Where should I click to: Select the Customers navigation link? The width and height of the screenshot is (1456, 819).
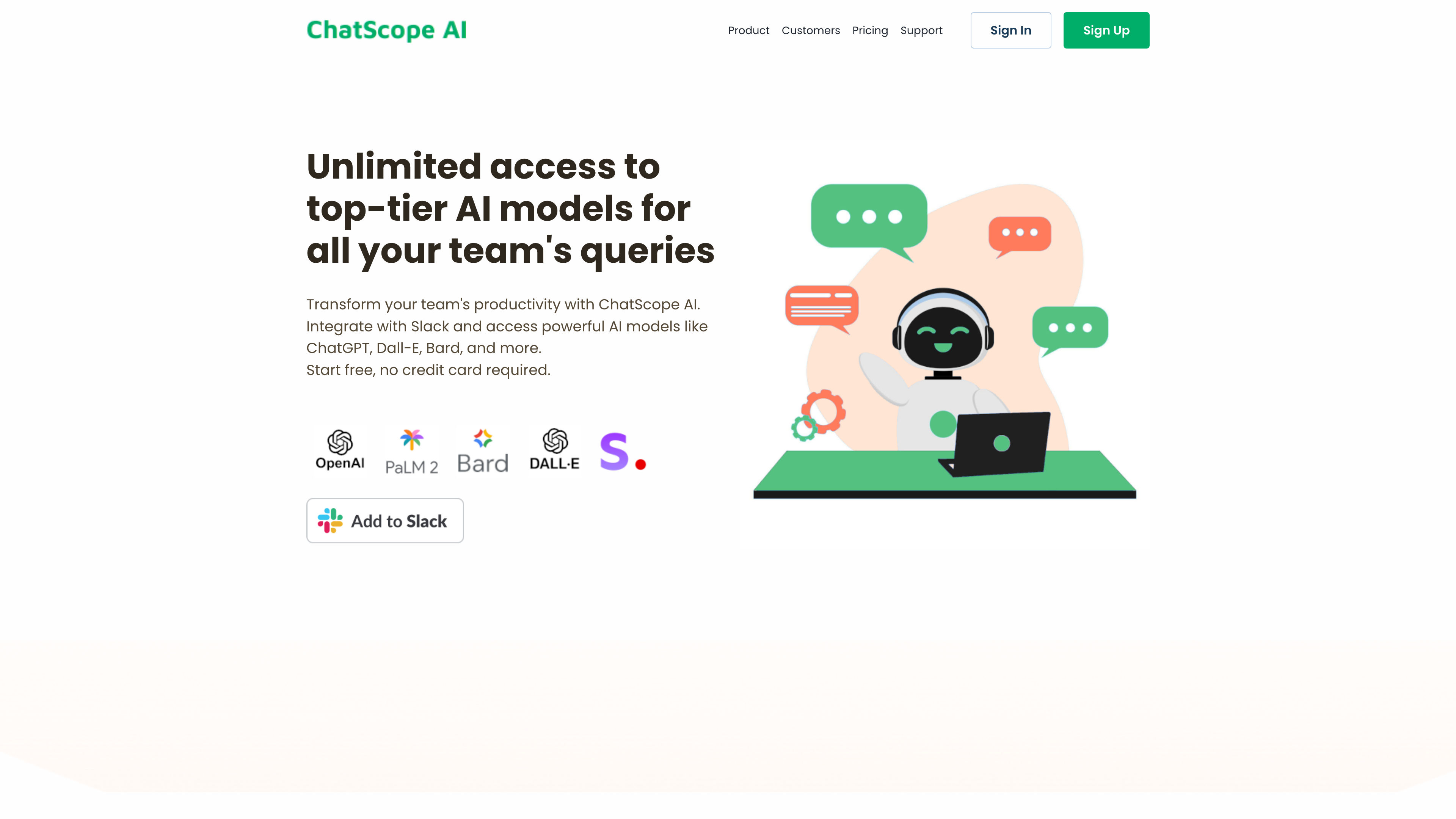(x=810, y=30)
